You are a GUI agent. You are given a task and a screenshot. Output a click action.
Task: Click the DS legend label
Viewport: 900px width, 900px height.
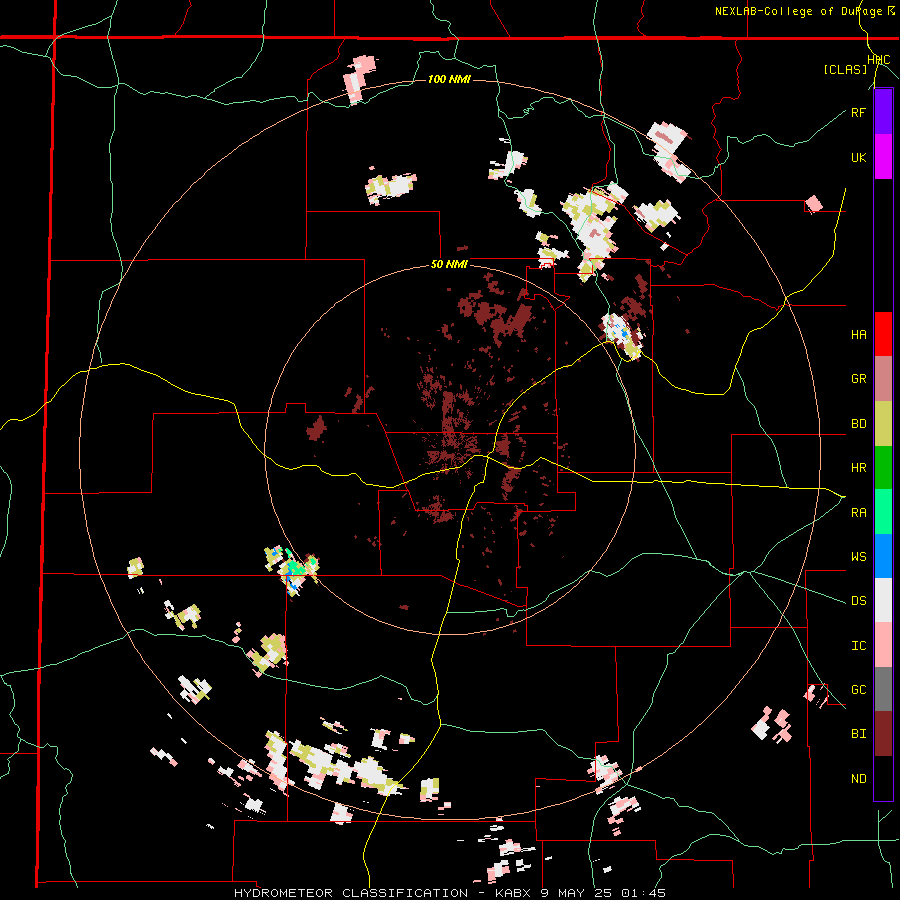tap(858, 601)
